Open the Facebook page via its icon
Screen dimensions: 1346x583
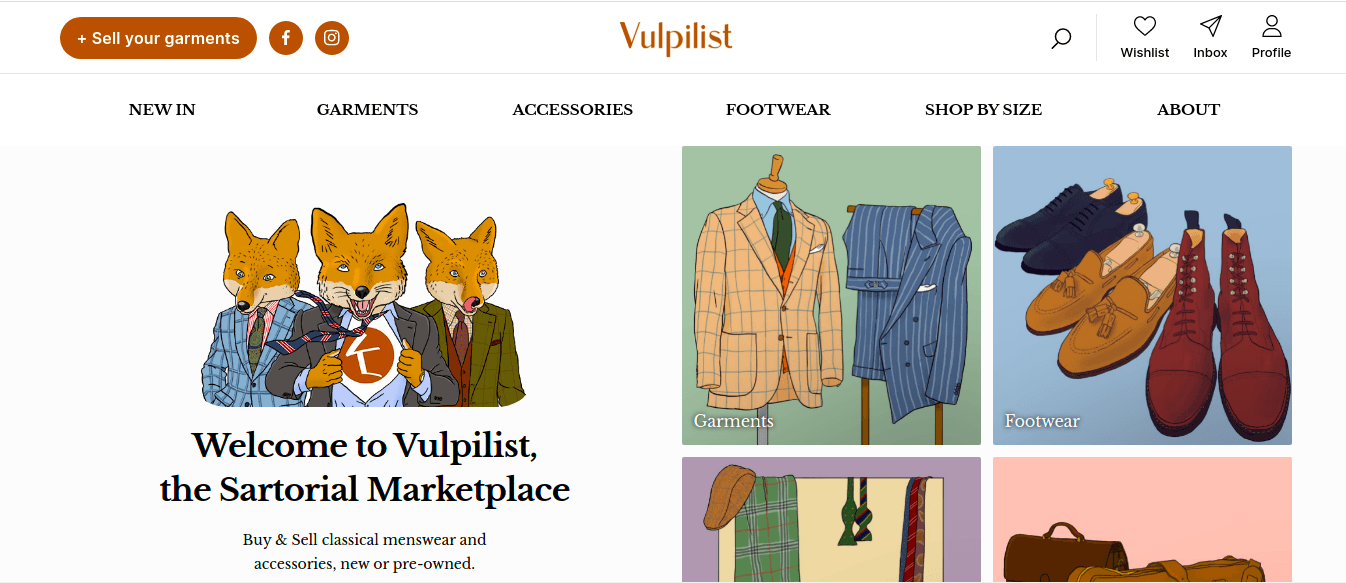(x=286, y=37)
